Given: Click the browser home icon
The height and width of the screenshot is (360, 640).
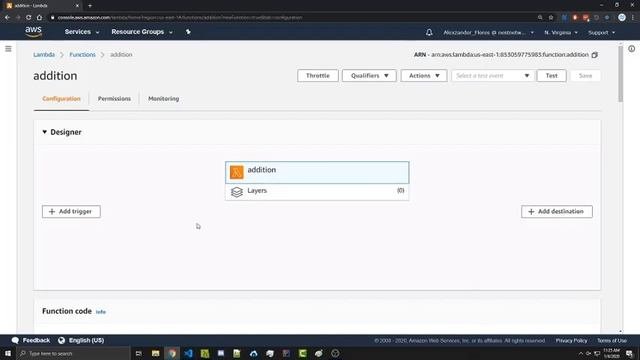Looking at the screenshot, I should pyautogui.click(x=39, y=18).
